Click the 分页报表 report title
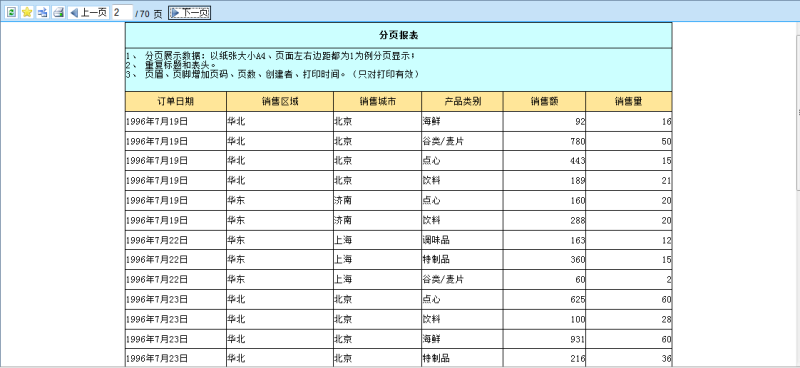The height and width of the screenshot is (368, 800). (x=398, y=35)
